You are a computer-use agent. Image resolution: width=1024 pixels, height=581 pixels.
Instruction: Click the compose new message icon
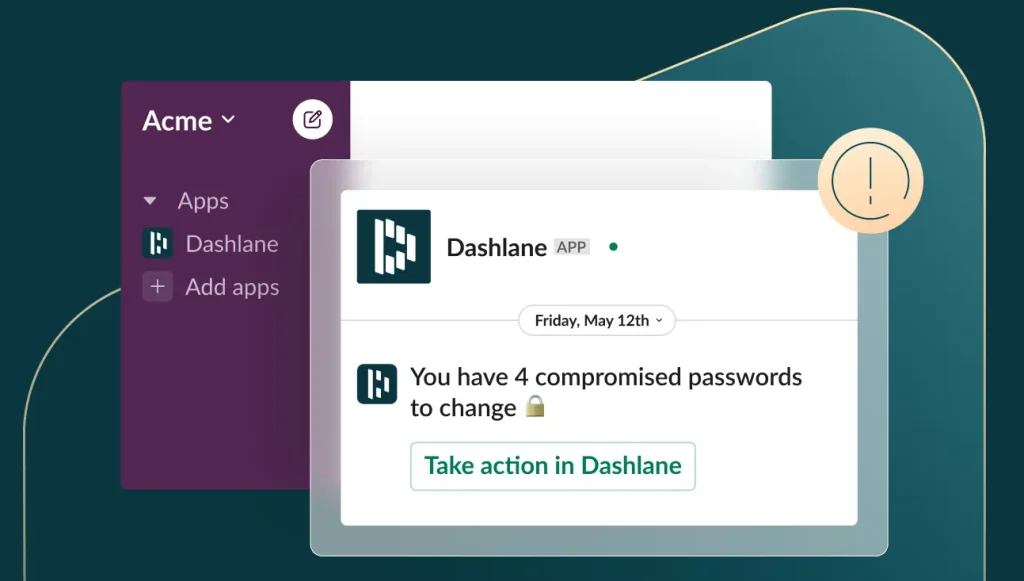[x=312, y=119]
